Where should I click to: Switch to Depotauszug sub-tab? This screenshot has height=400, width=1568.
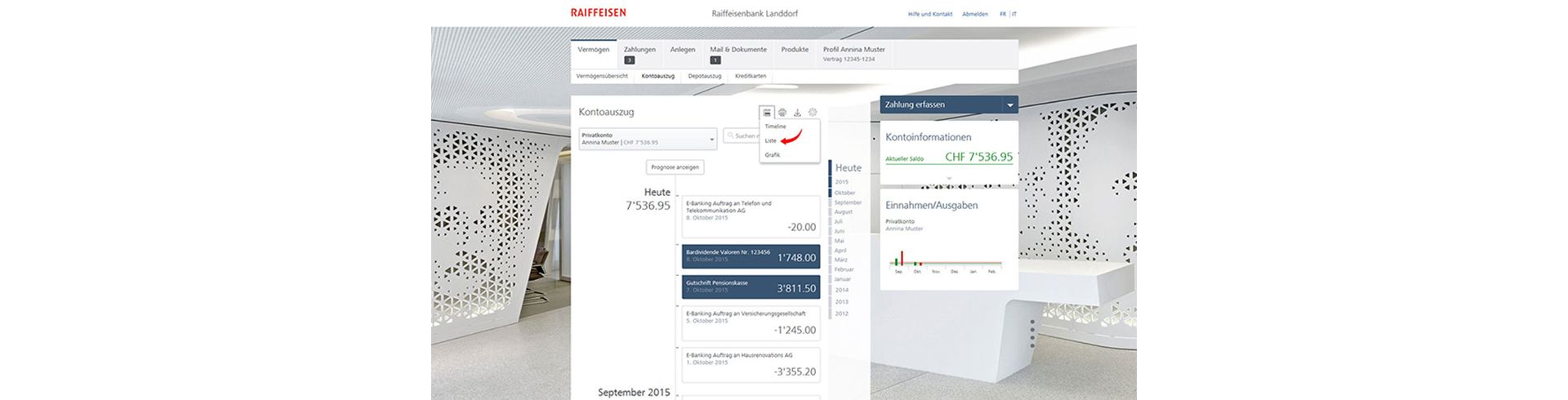(x=705, y=76)
